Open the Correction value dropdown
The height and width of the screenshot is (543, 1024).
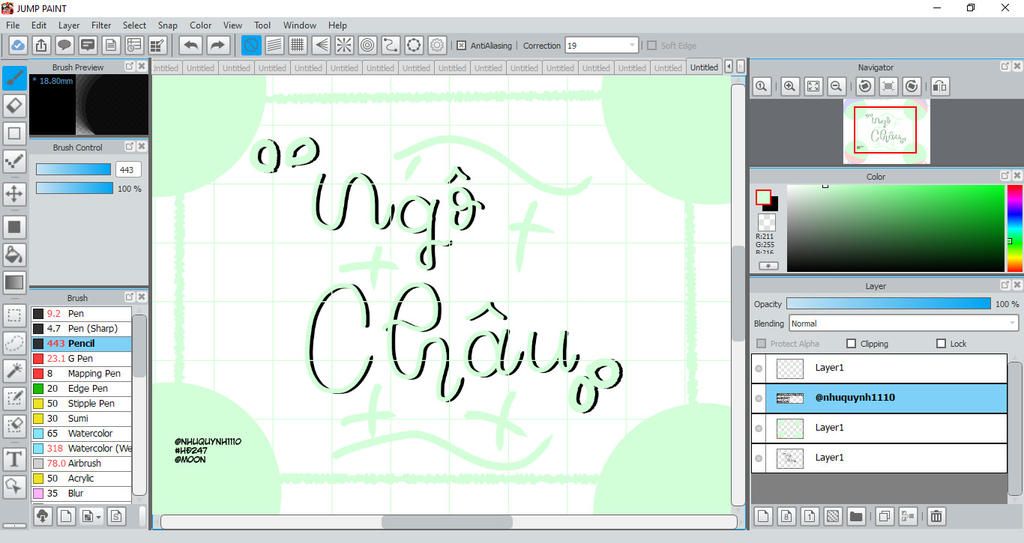click(x=632, y=46)
